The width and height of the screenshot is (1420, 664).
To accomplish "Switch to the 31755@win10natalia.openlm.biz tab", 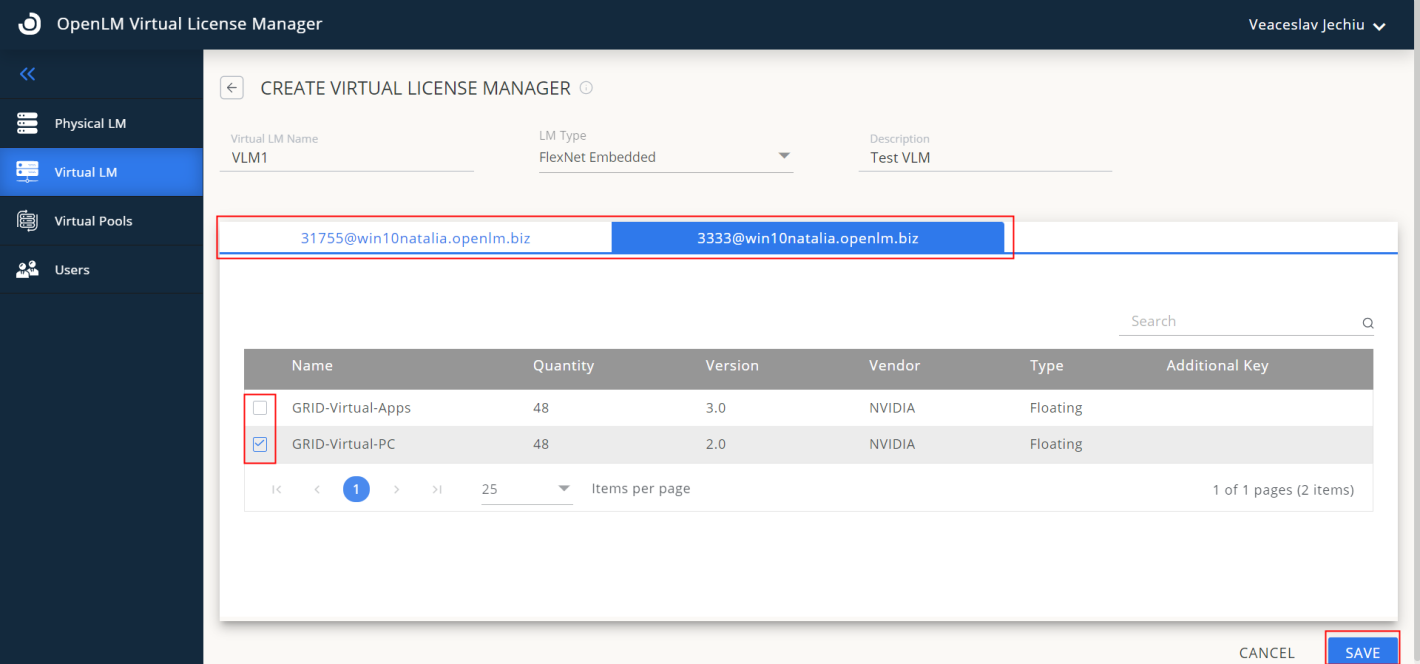I will (x=415, y=238).
